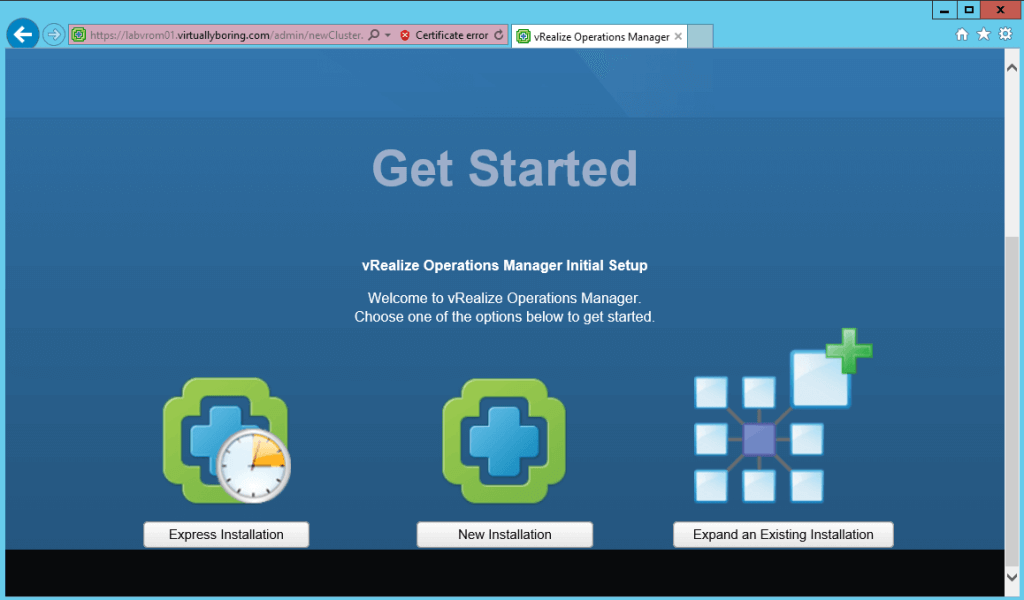Start the Express Installation
The width and height of the screenshot is (1024, 600).
tap(226, 534)
